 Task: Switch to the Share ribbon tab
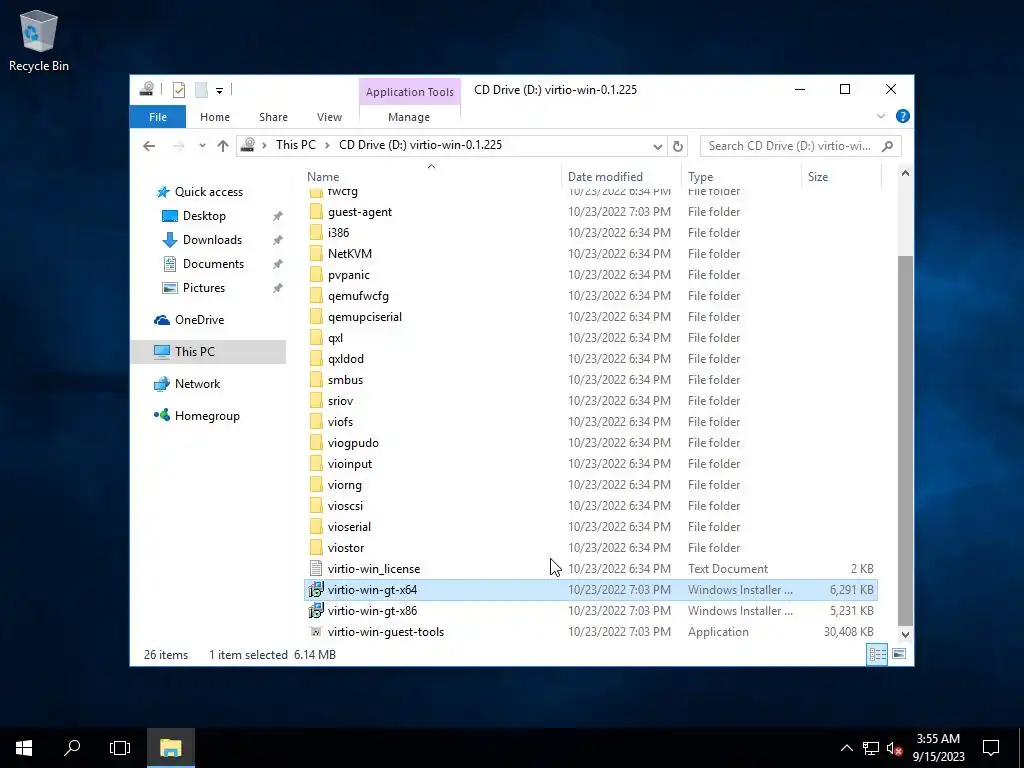[x=273, y=117]
